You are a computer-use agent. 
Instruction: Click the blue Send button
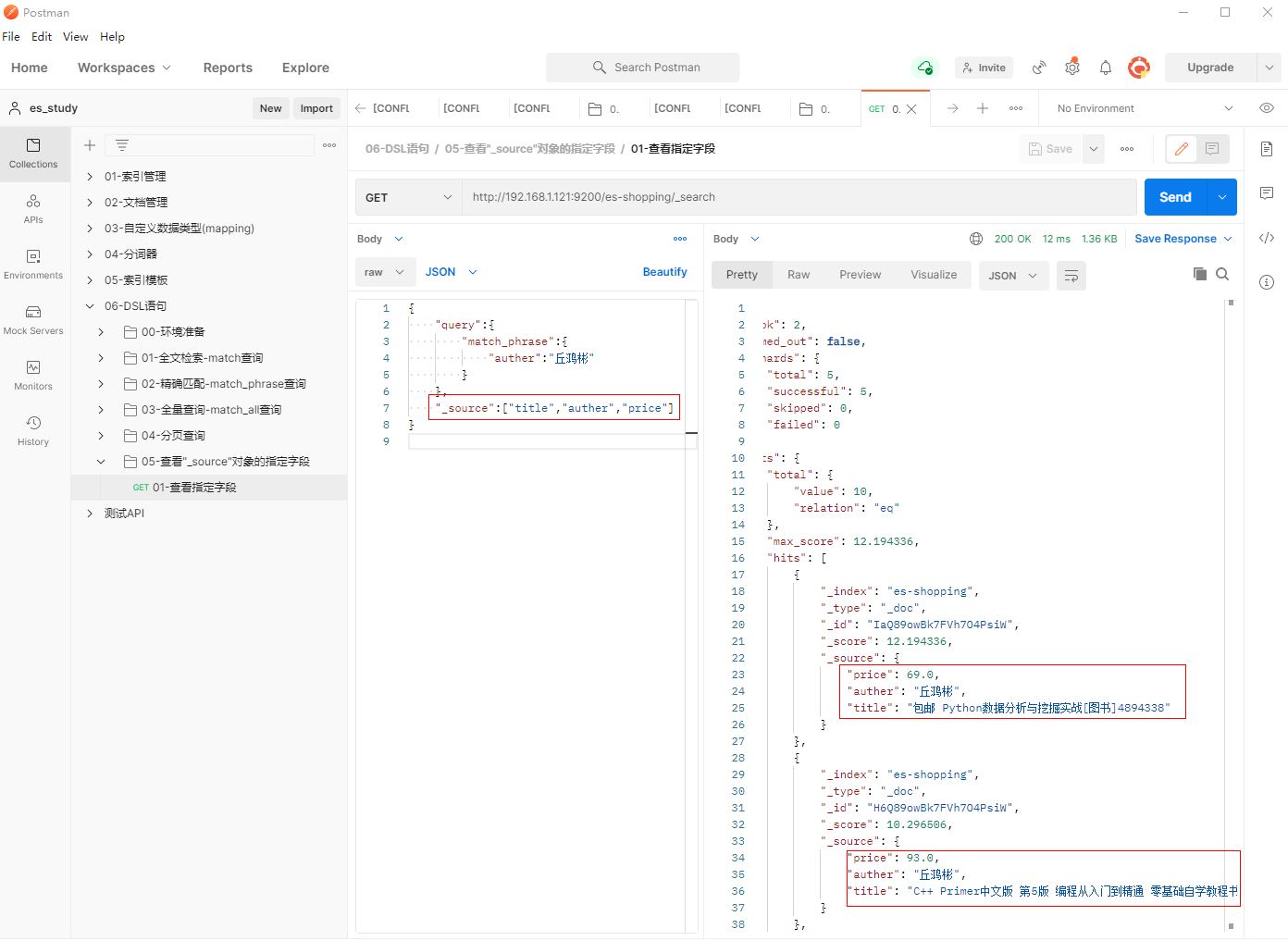(x=1175, y=197)
